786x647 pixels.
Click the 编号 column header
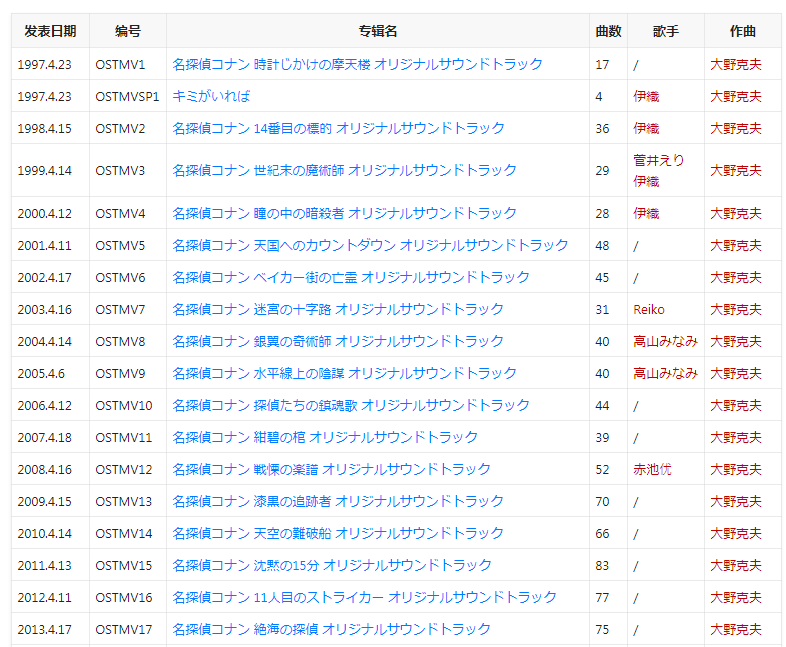coord(128,31)
